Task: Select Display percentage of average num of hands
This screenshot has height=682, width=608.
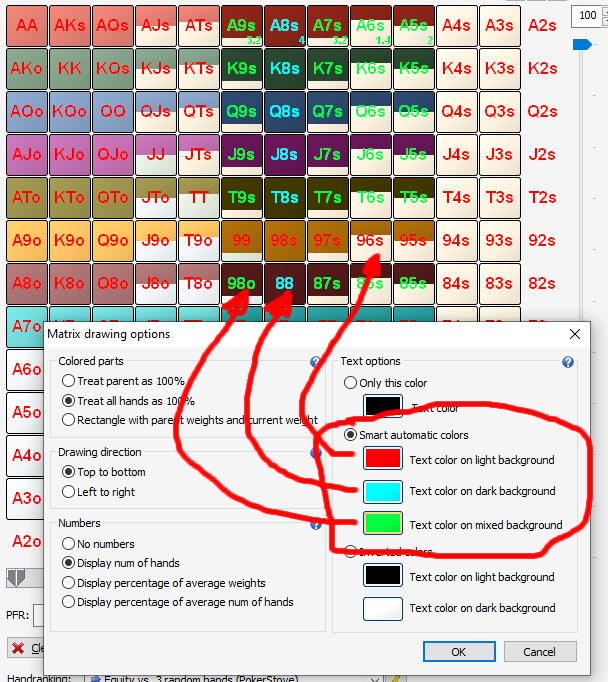Action: pos(178,602)
